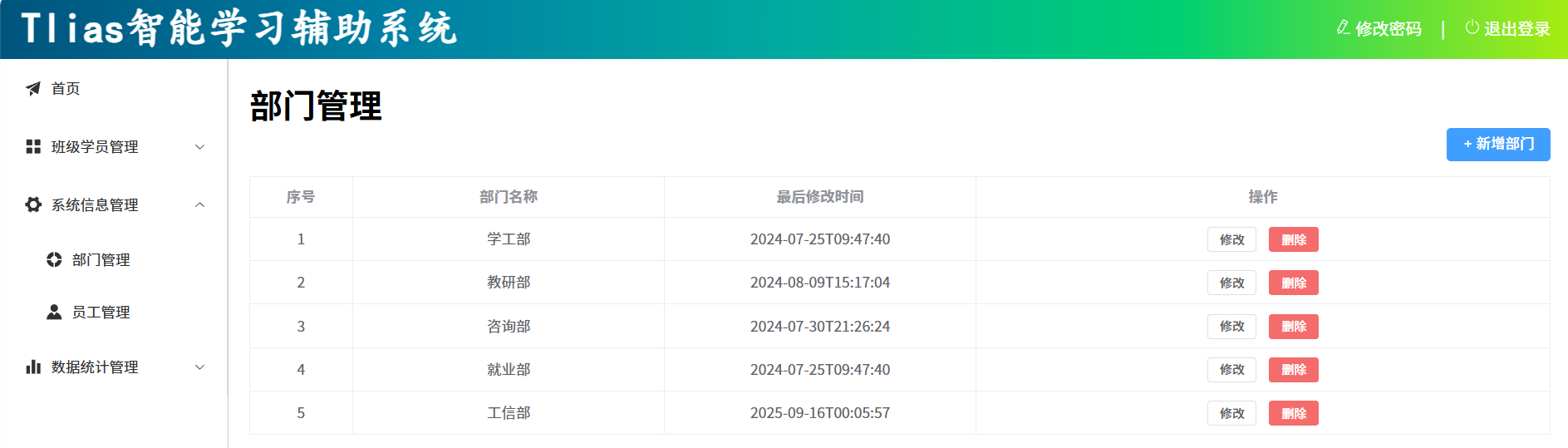Open the 员工管理 menu item
1568x448 pixels.
[x=101, y=313]
